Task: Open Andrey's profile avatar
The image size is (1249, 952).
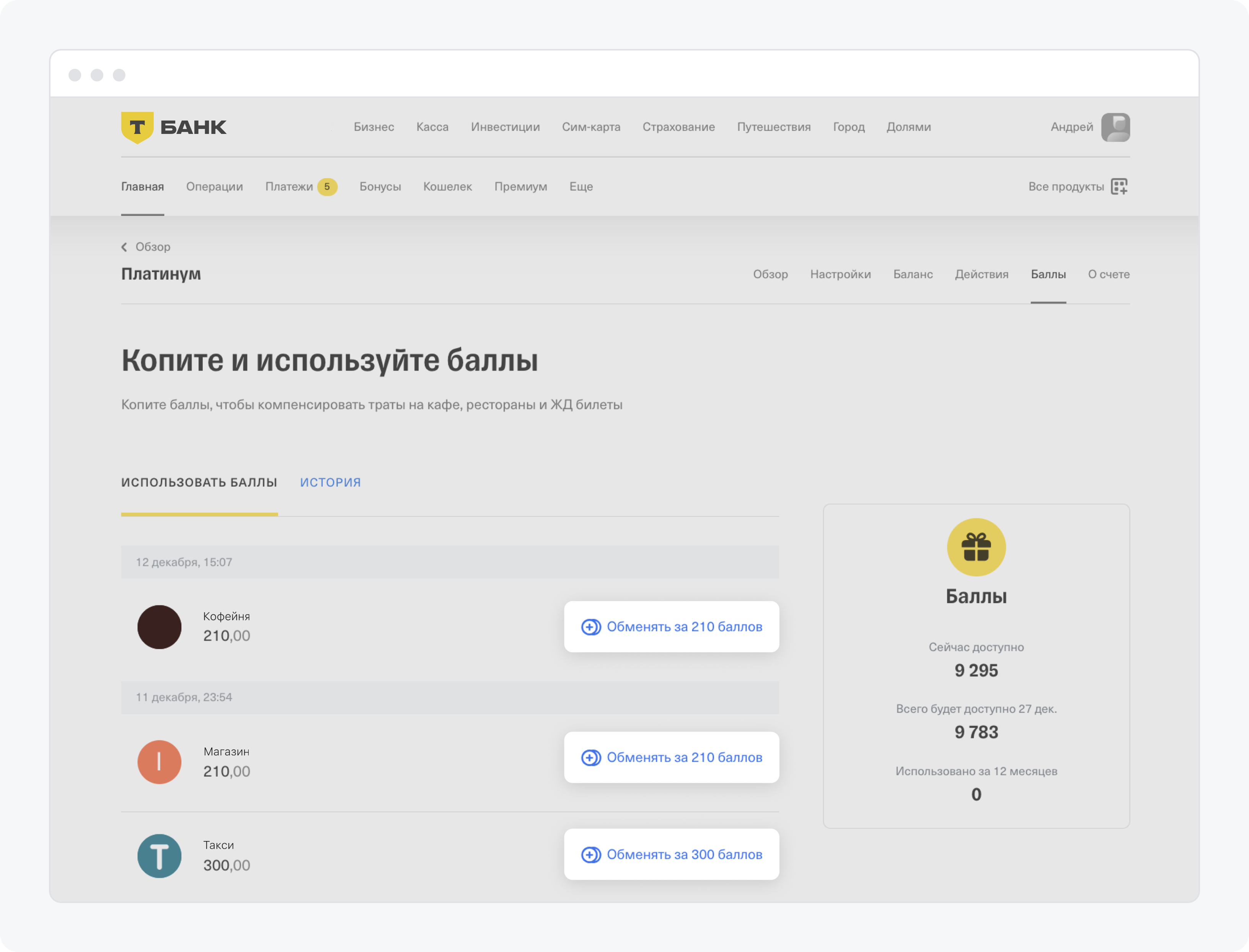Action: pyautogui.click(x=1115, y=127)
